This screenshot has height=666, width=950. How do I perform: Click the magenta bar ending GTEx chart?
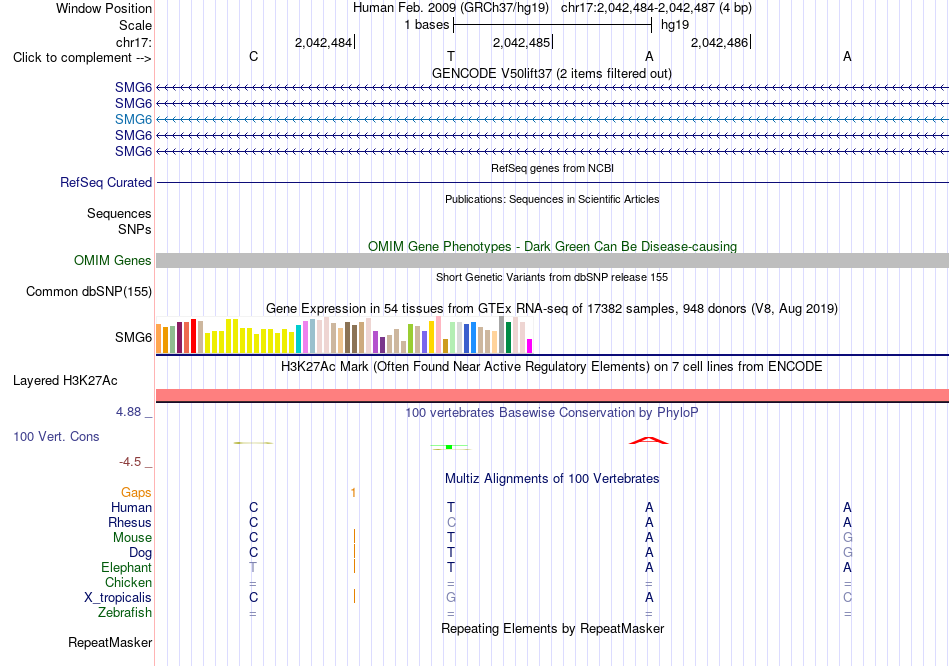point(530,346)
